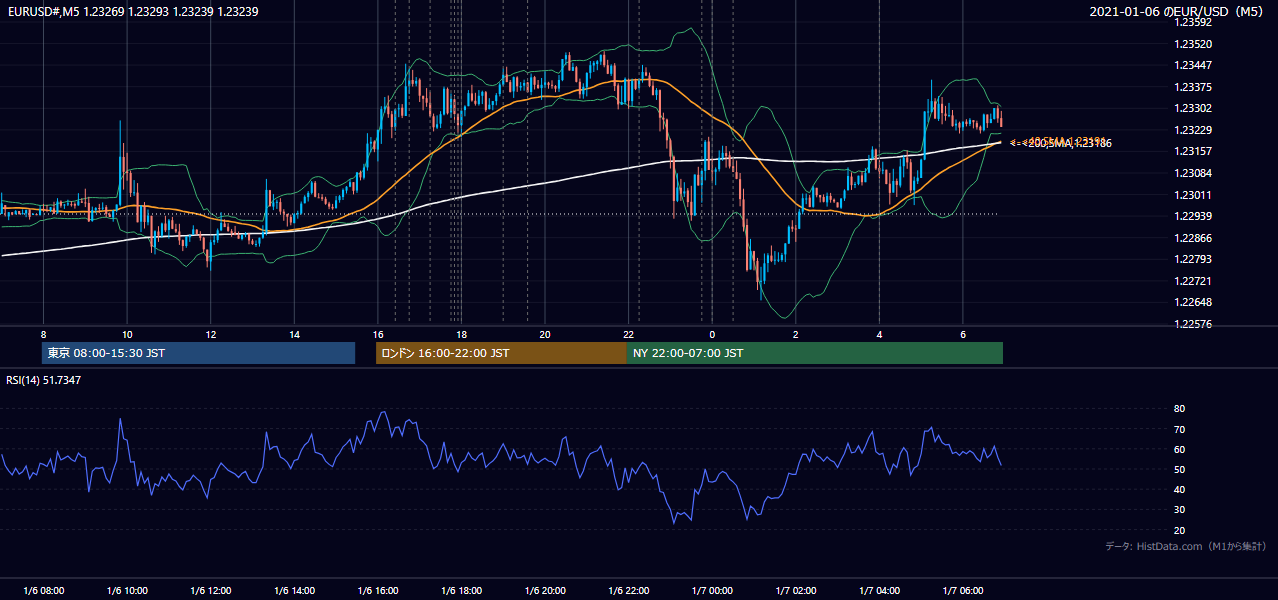Select the 東京 08:00-15:30 JST session bar

tap(199, 353)
